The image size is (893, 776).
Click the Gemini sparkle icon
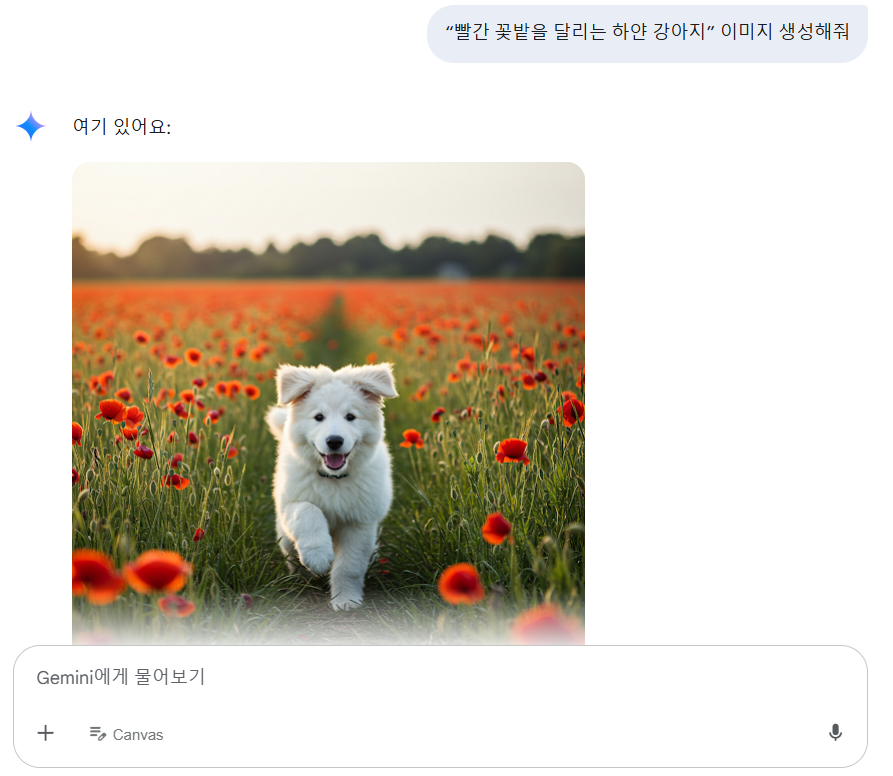point(31,126)
